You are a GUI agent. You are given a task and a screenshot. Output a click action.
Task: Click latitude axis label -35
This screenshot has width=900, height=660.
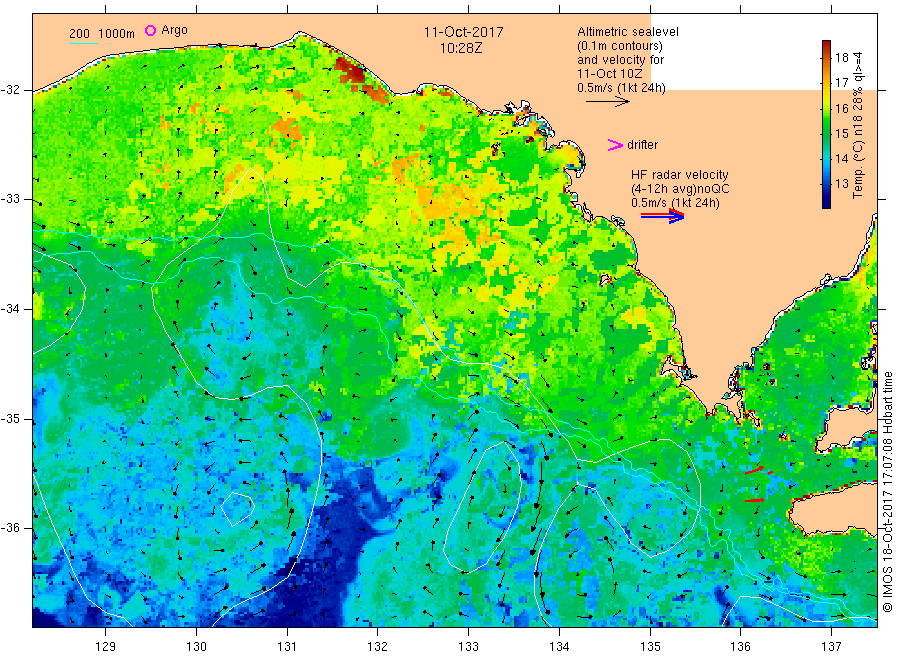click(10, 418)
